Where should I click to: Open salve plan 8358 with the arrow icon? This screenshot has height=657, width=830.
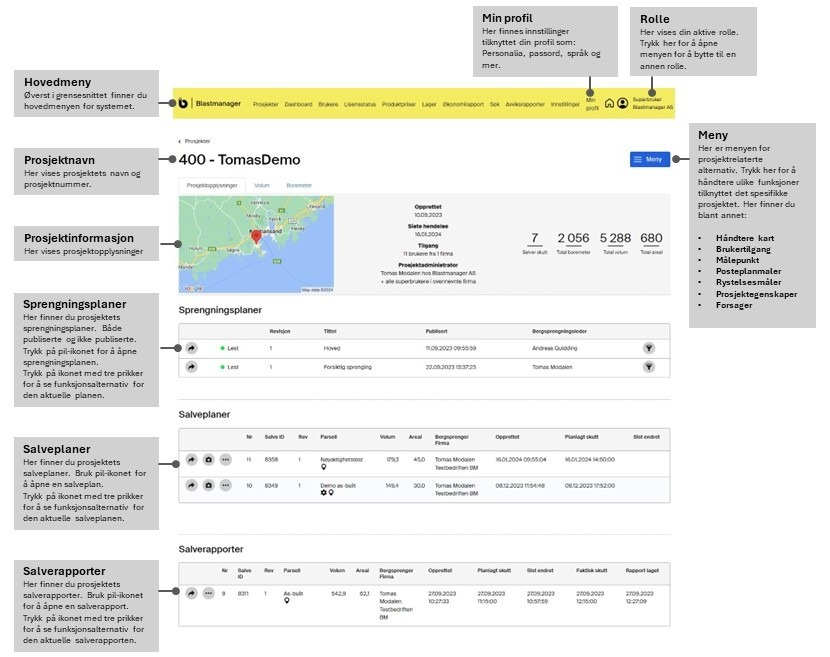192,460
